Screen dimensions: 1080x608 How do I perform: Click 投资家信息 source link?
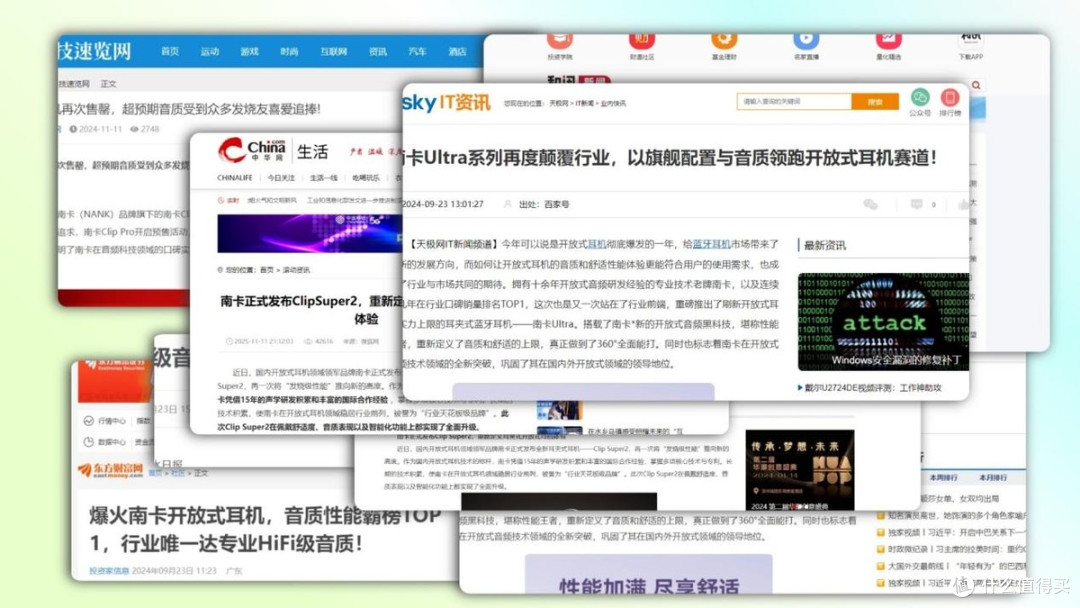(x=109, y=571)
